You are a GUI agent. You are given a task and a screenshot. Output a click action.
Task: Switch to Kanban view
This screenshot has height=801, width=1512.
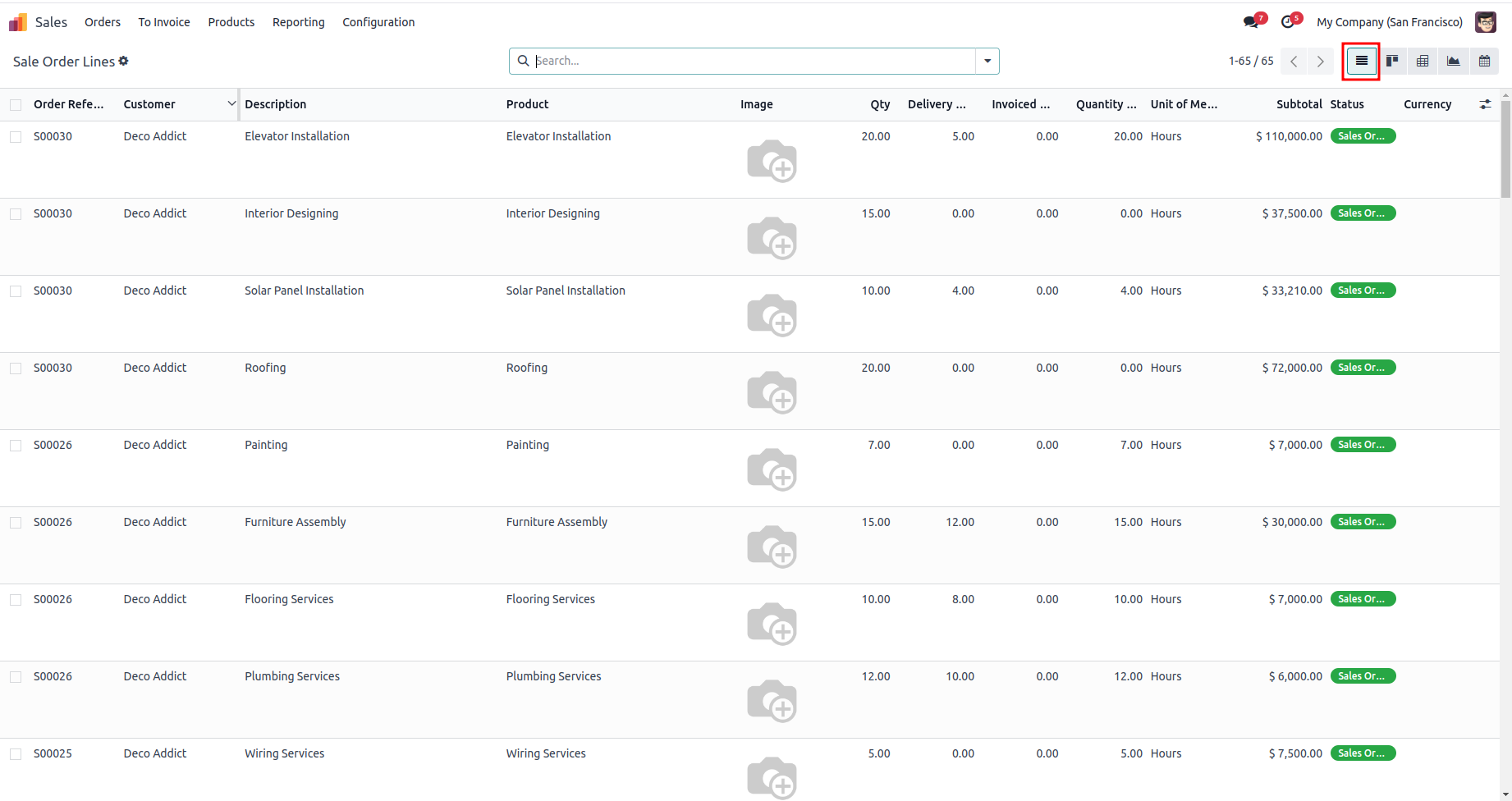point(1392,61)
